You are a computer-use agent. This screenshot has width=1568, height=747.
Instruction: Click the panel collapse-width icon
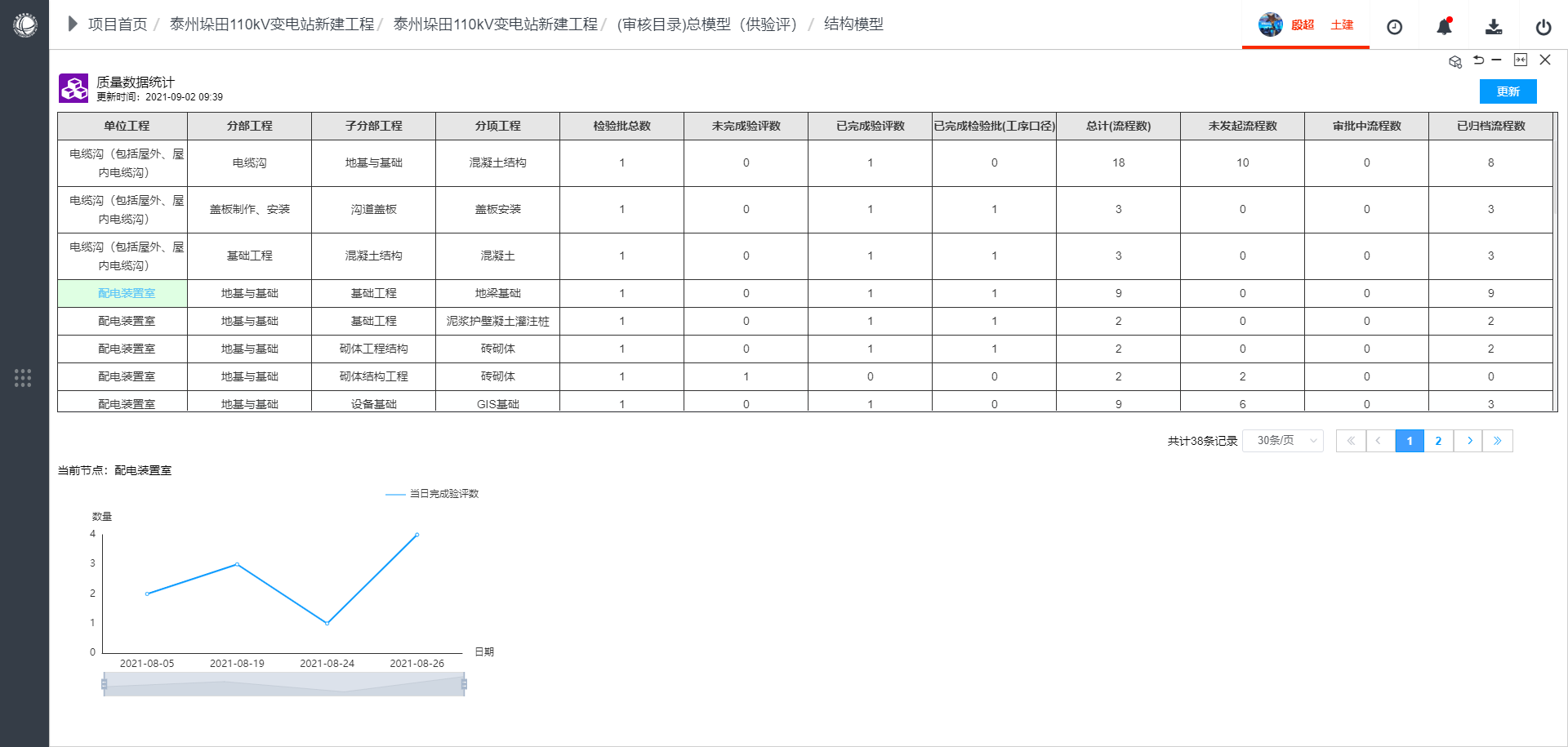point(1520,60)
